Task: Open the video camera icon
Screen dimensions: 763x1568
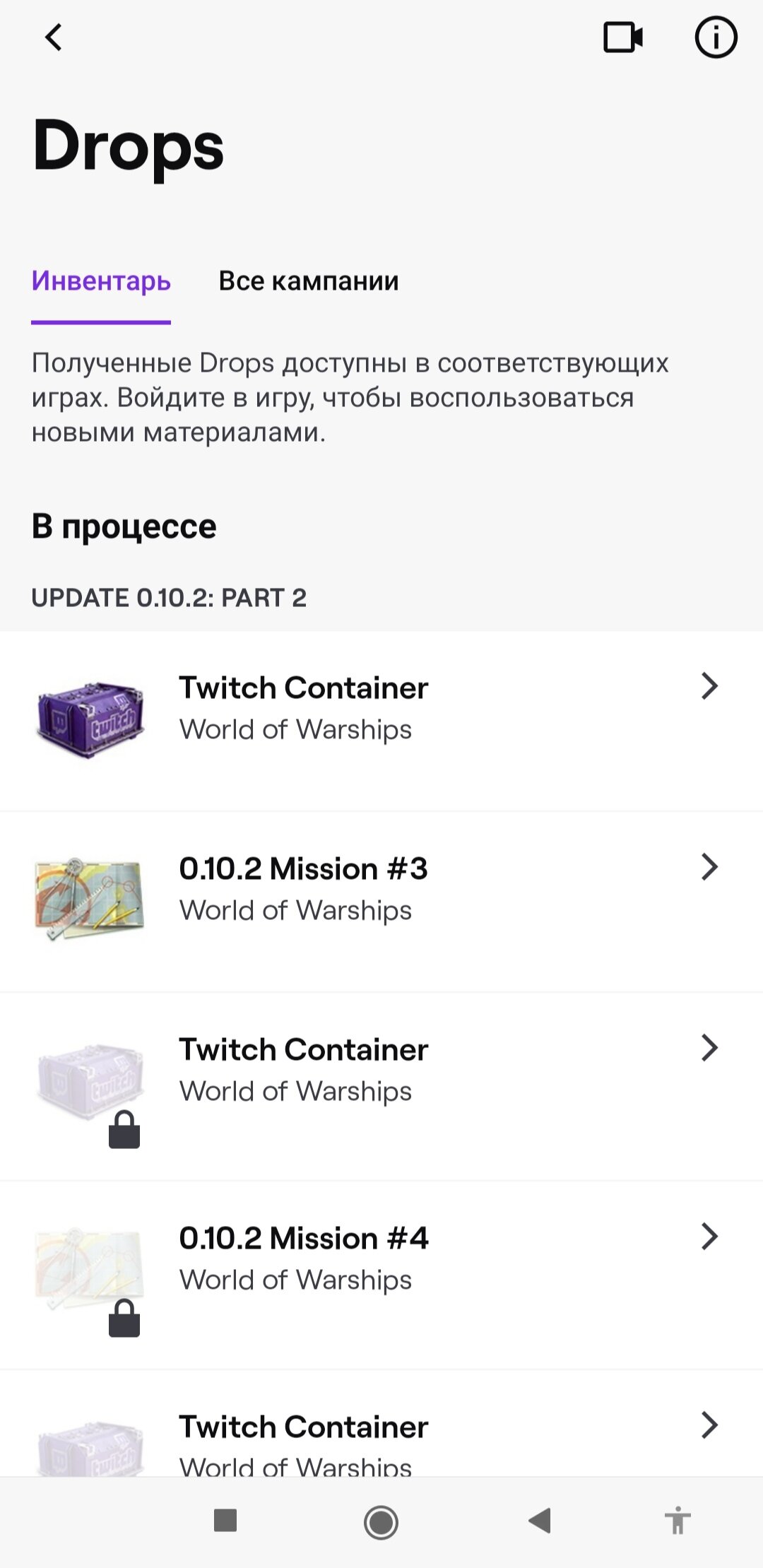Action: (622, 37)
